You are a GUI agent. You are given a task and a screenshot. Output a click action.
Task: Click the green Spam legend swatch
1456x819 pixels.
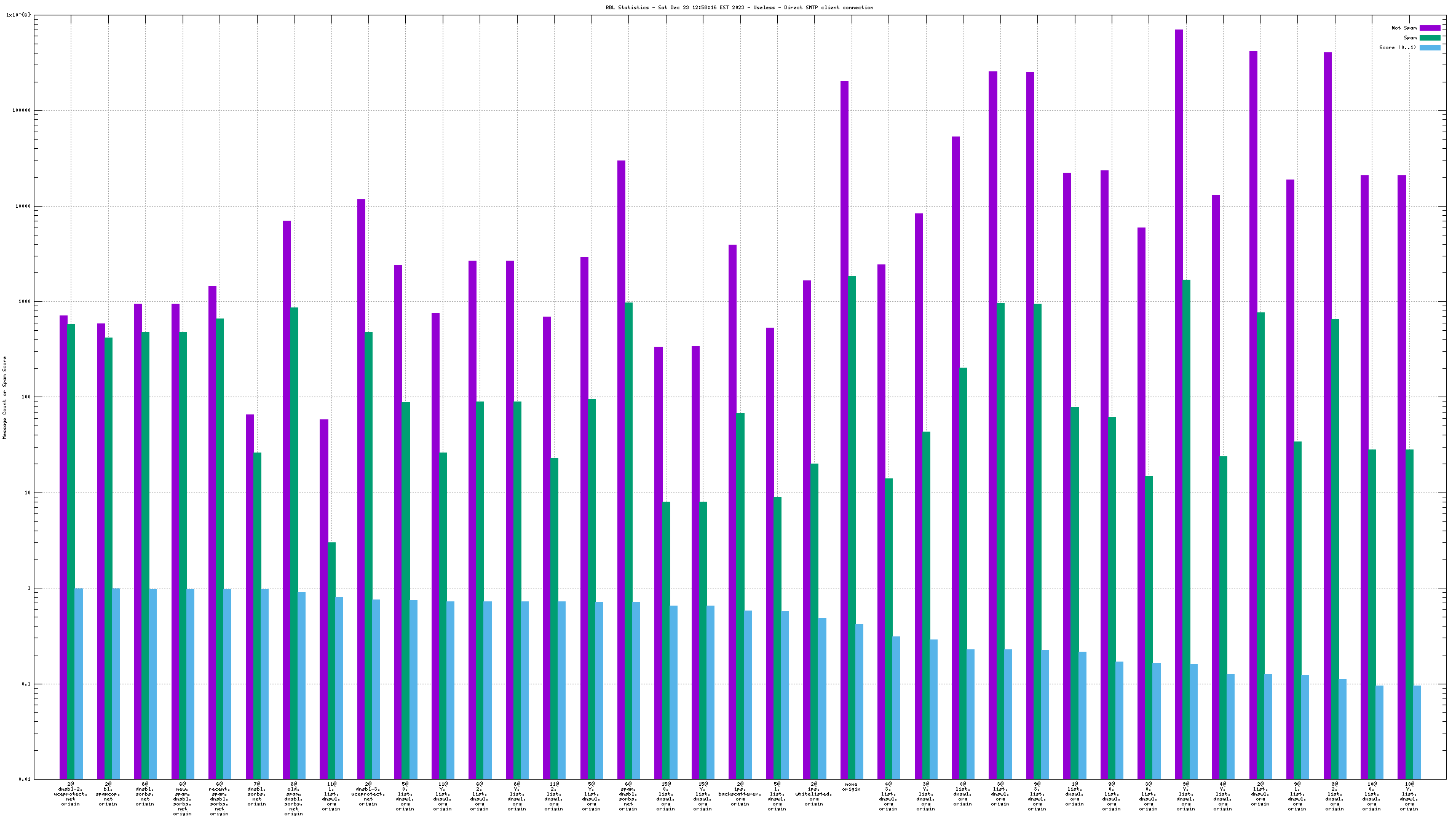pos(1430,38)
